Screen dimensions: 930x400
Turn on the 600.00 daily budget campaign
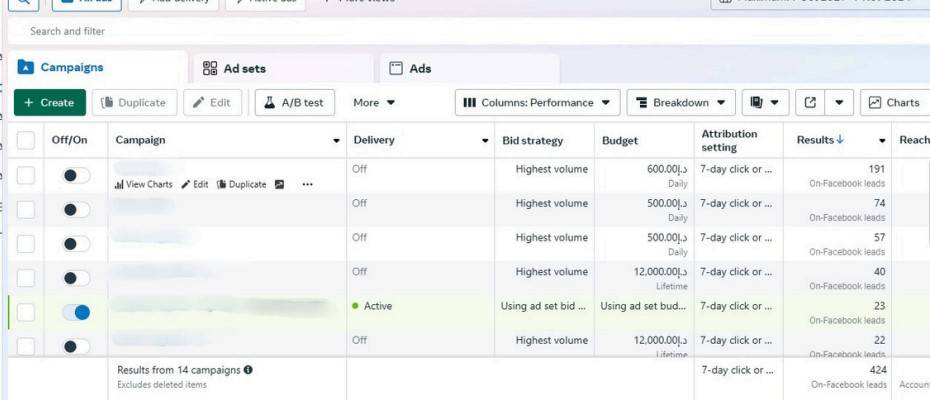coord(76,176)
